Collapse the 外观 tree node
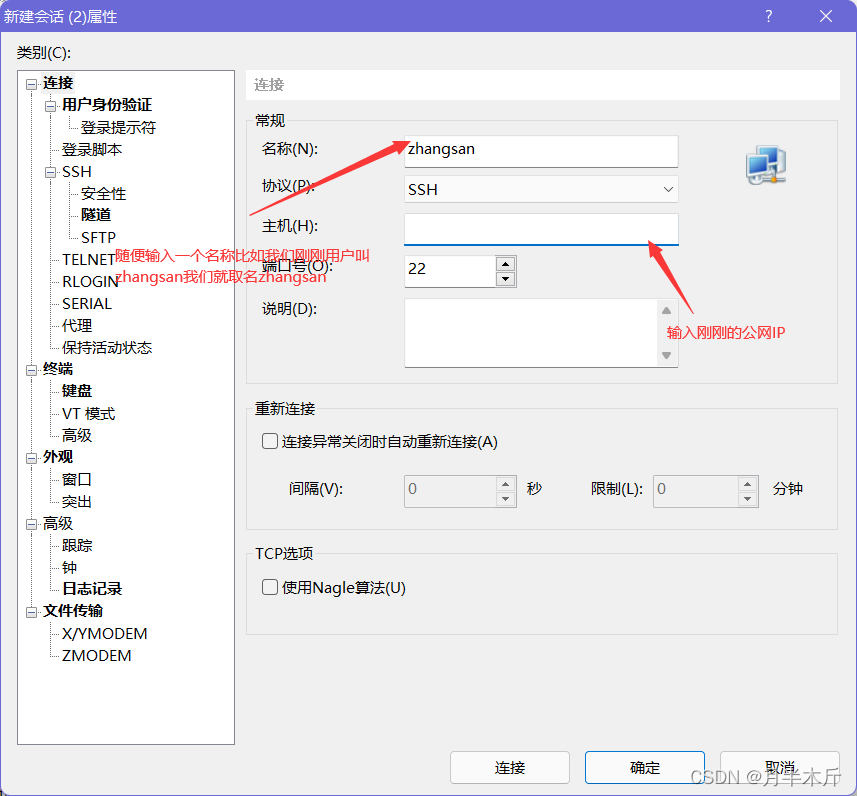 tap(31, 458)
